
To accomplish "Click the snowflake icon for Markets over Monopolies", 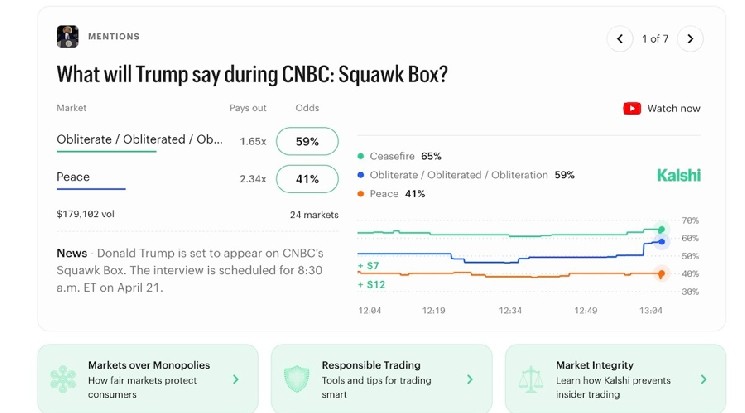I will click(63, 379).
